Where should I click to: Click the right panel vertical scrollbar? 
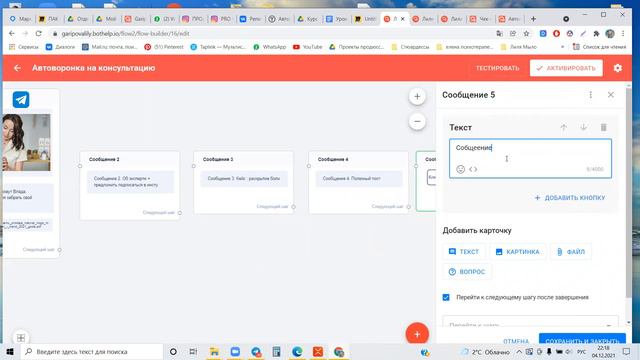click(x=628, y=192)
